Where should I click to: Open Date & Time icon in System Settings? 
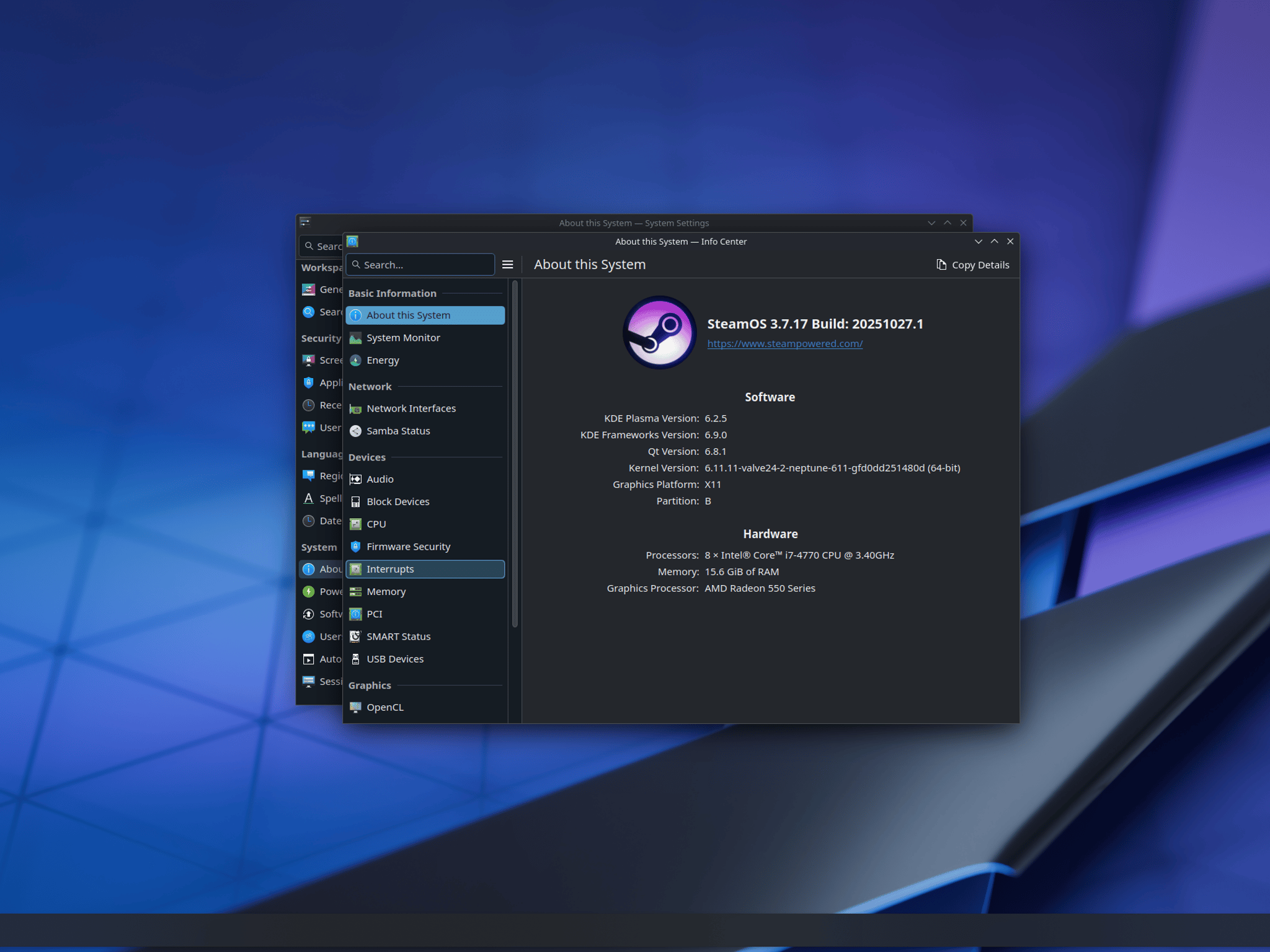tap(308, 521)
